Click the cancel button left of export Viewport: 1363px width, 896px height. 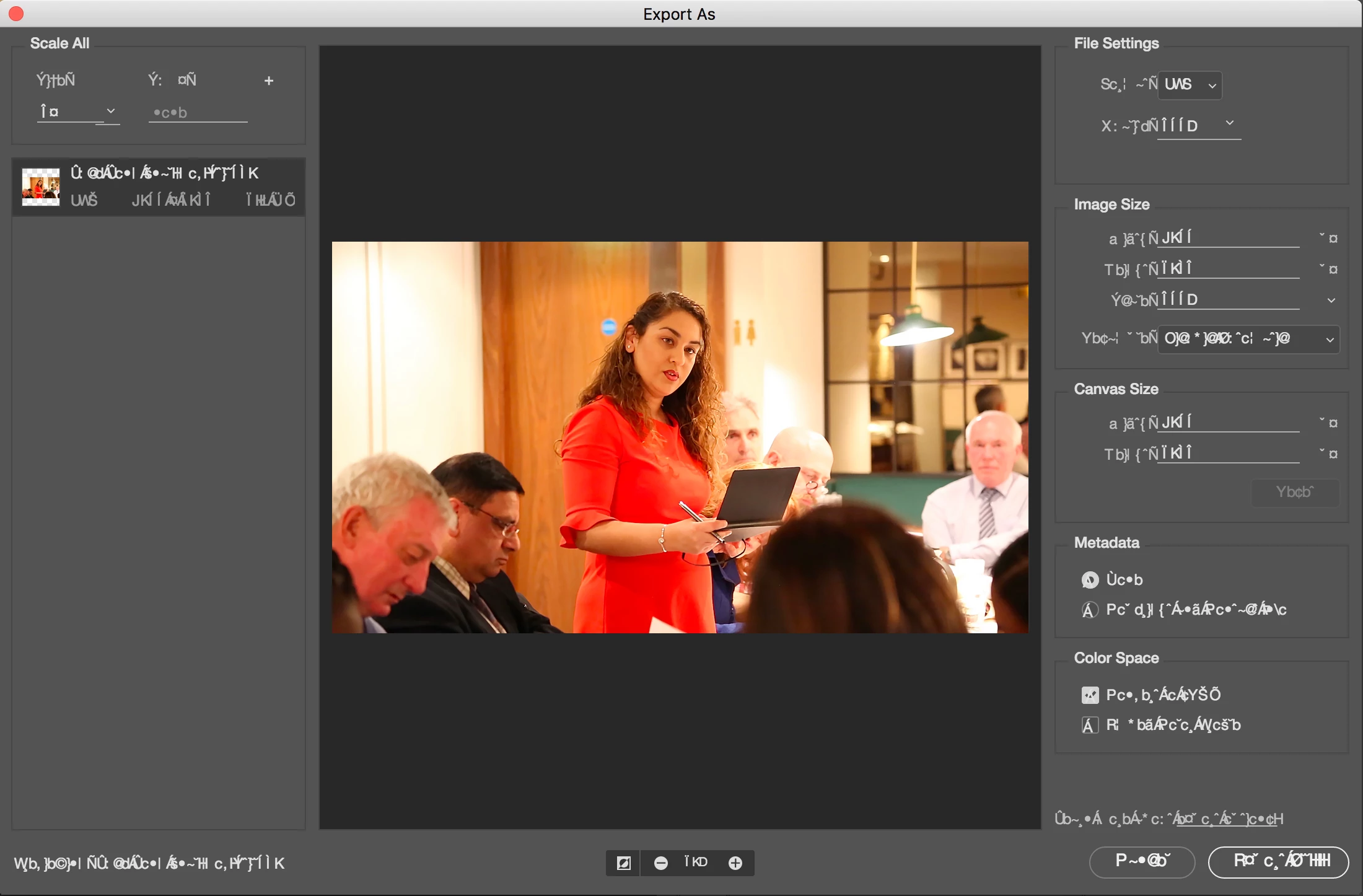point(1141,862)
